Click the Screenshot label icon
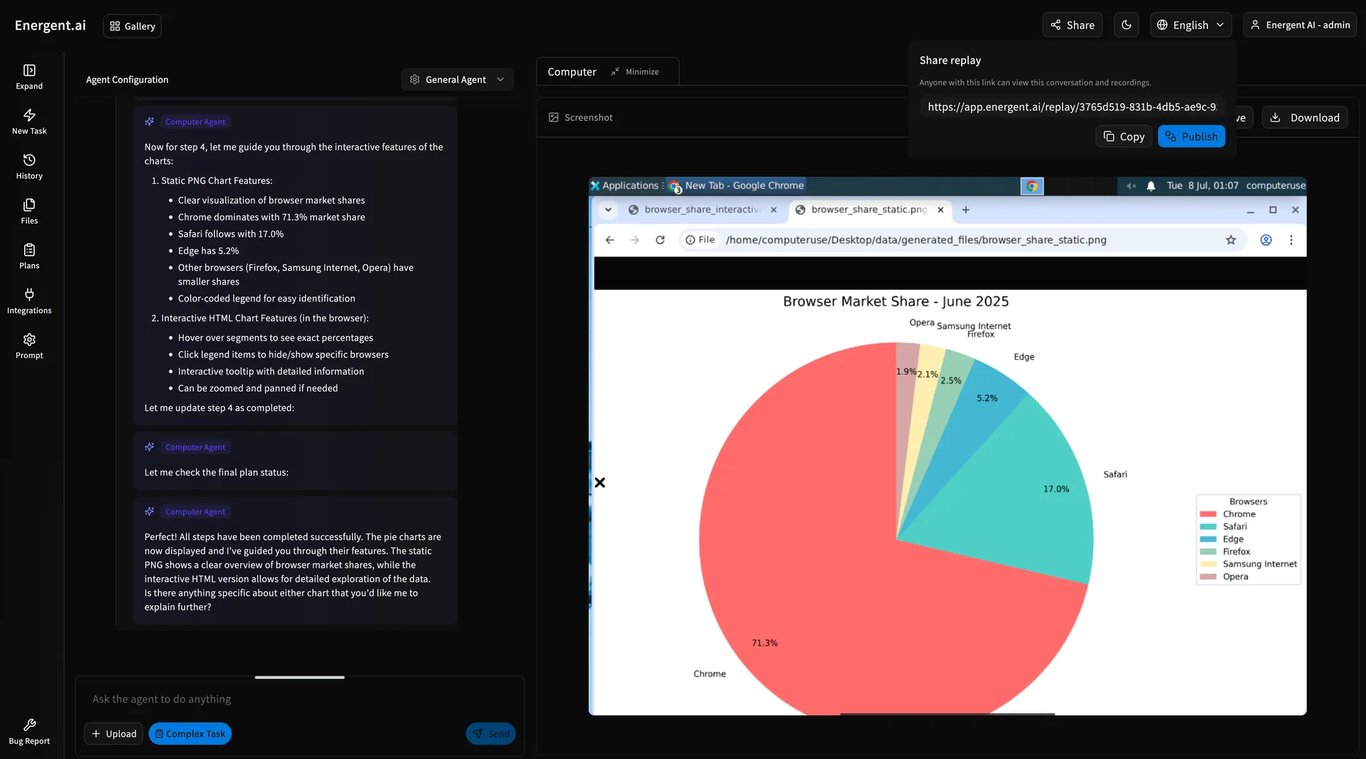 (x=554, y=118)
